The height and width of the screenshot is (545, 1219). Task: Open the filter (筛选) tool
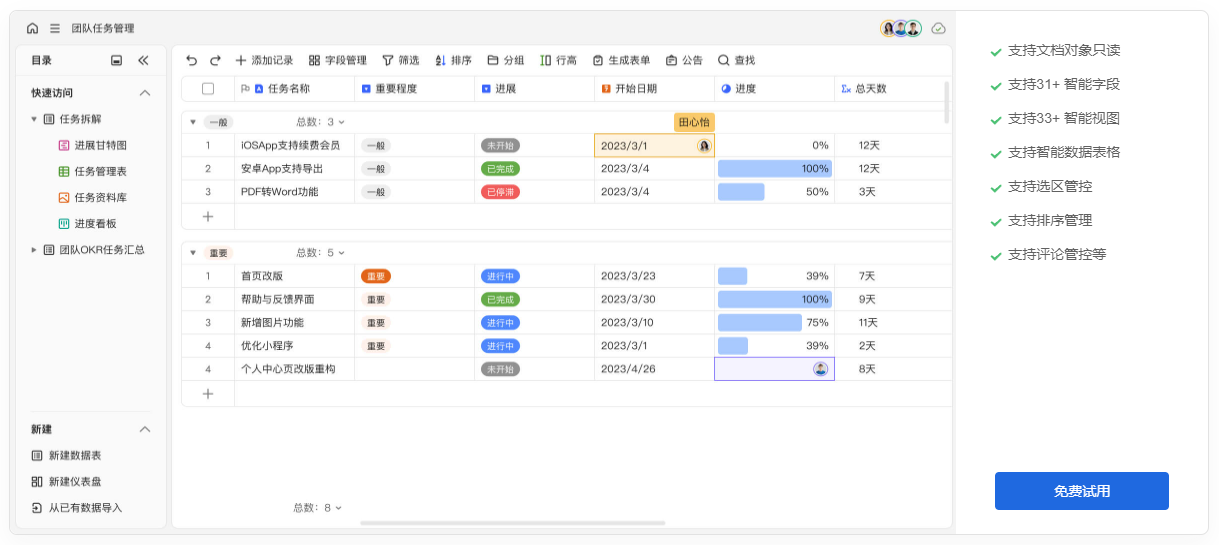tap(401, 61)
